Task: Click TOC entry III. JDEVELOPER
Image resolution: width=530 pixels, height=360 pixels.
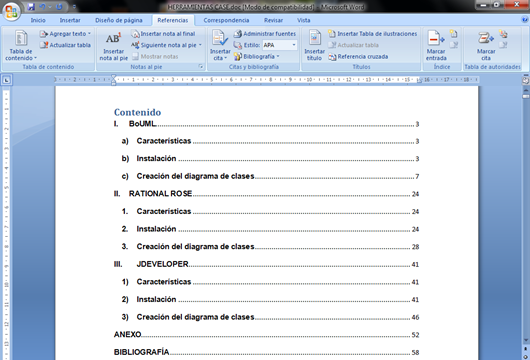Action: coord(266,264)
